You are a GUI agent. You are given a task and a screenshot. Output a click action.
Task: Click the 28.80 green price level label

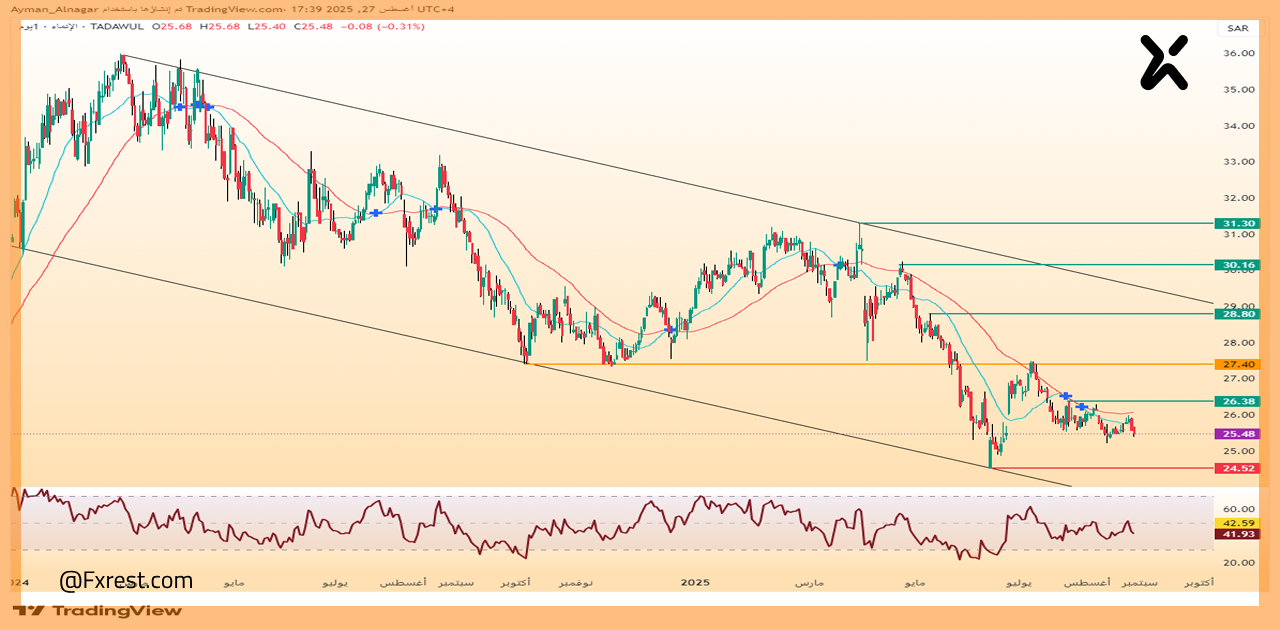pyautogui.click(x=1235, y=314)
